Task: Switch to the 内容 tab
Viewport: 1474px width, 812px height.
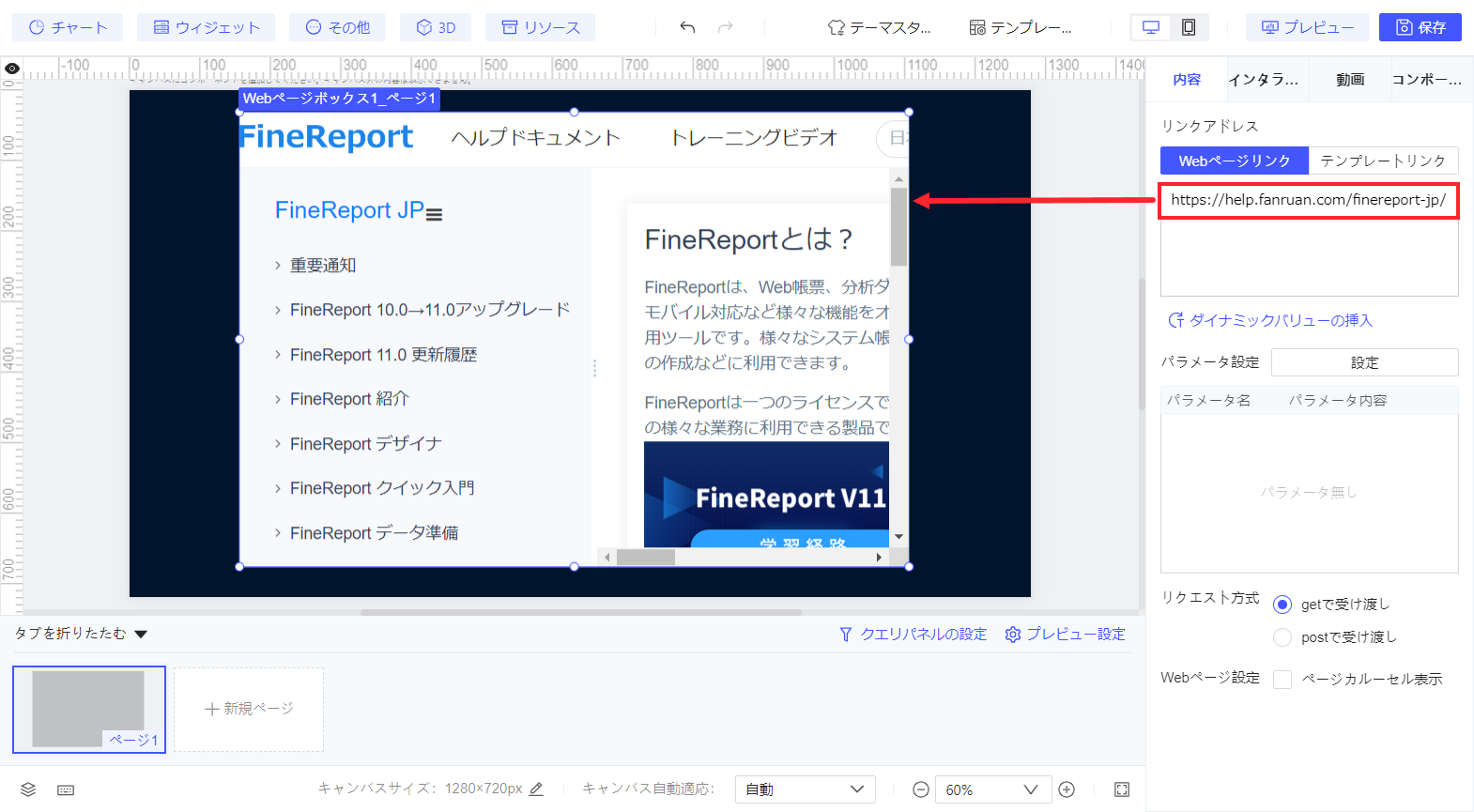Action: pyautogui.click(x=1187, y=80)
